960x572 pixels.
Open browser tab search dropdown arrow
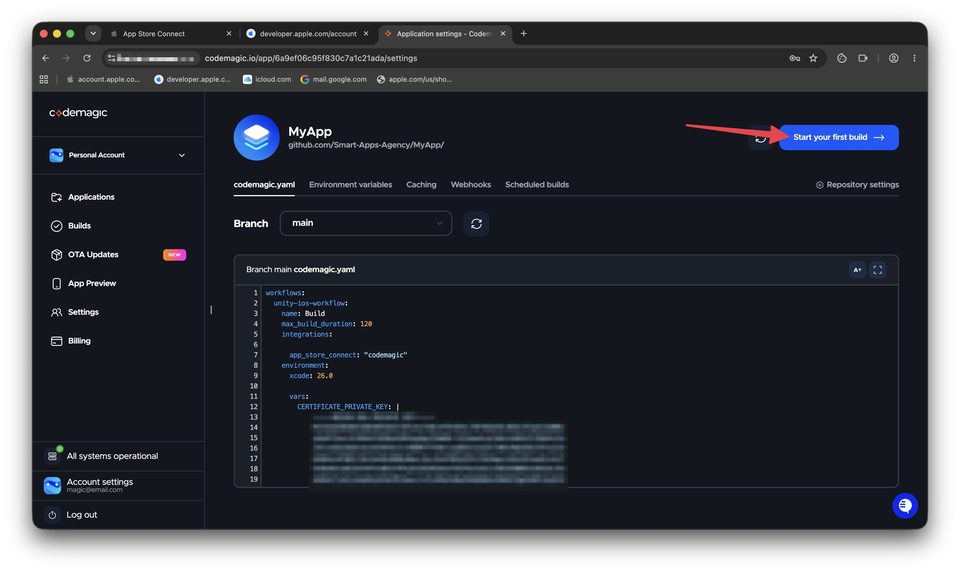[x=93, y=34]
